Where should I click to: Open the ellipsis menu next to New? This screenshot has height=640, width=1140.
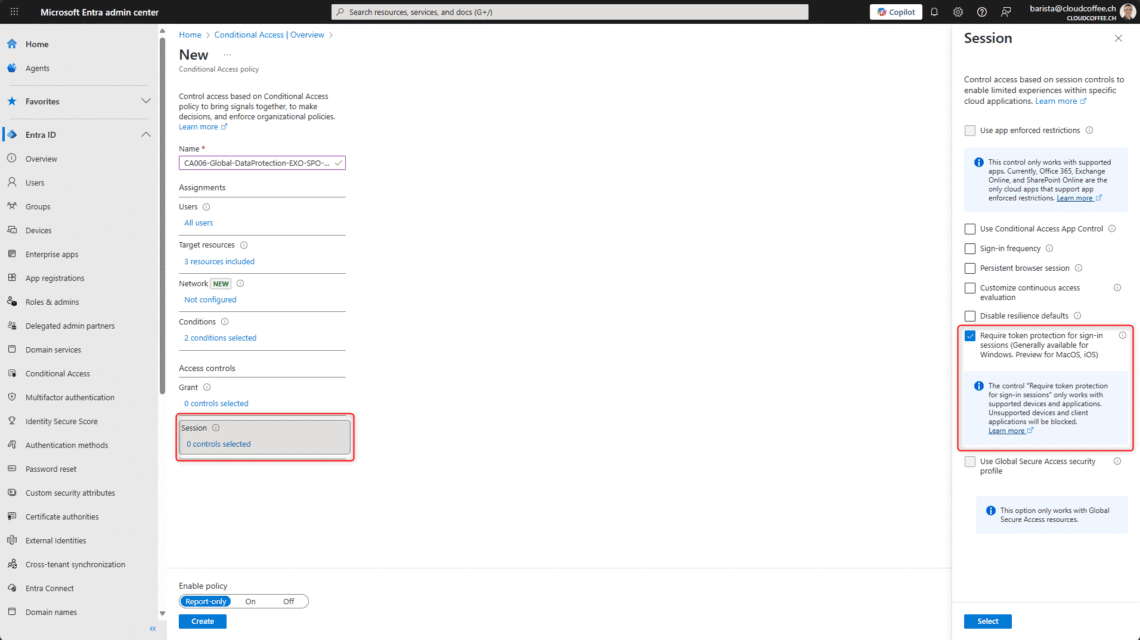(227, 55)
